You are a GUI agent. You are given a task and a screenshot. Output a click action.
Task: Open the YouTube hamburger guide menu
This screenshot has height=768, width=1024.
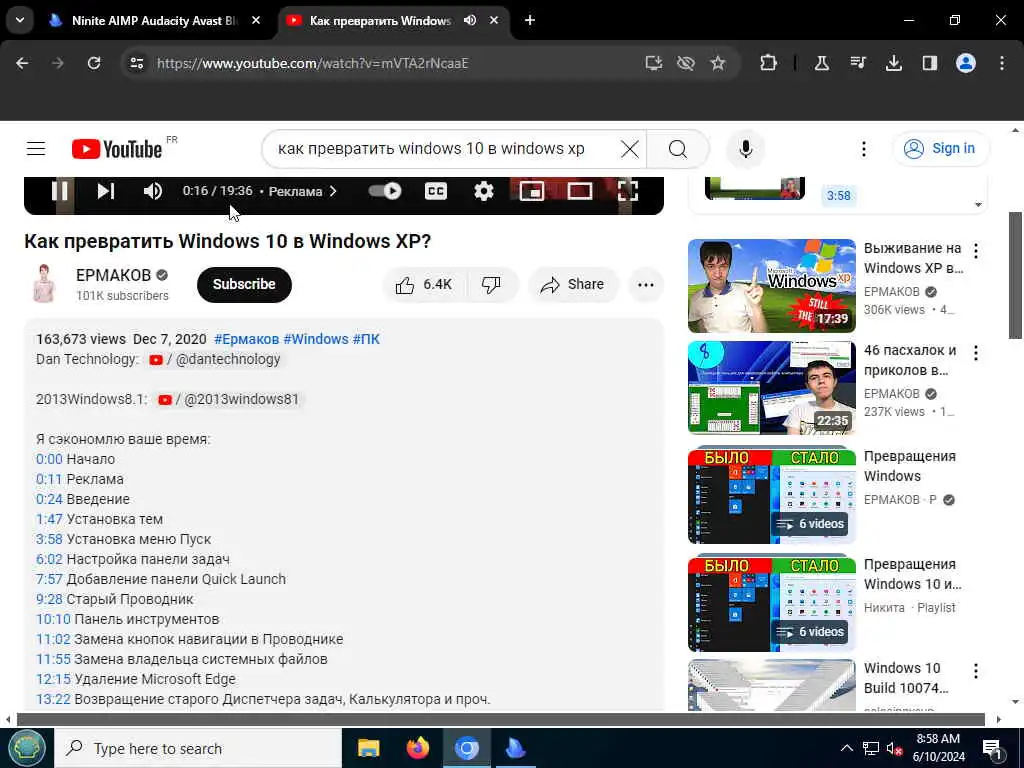(36, 149)
